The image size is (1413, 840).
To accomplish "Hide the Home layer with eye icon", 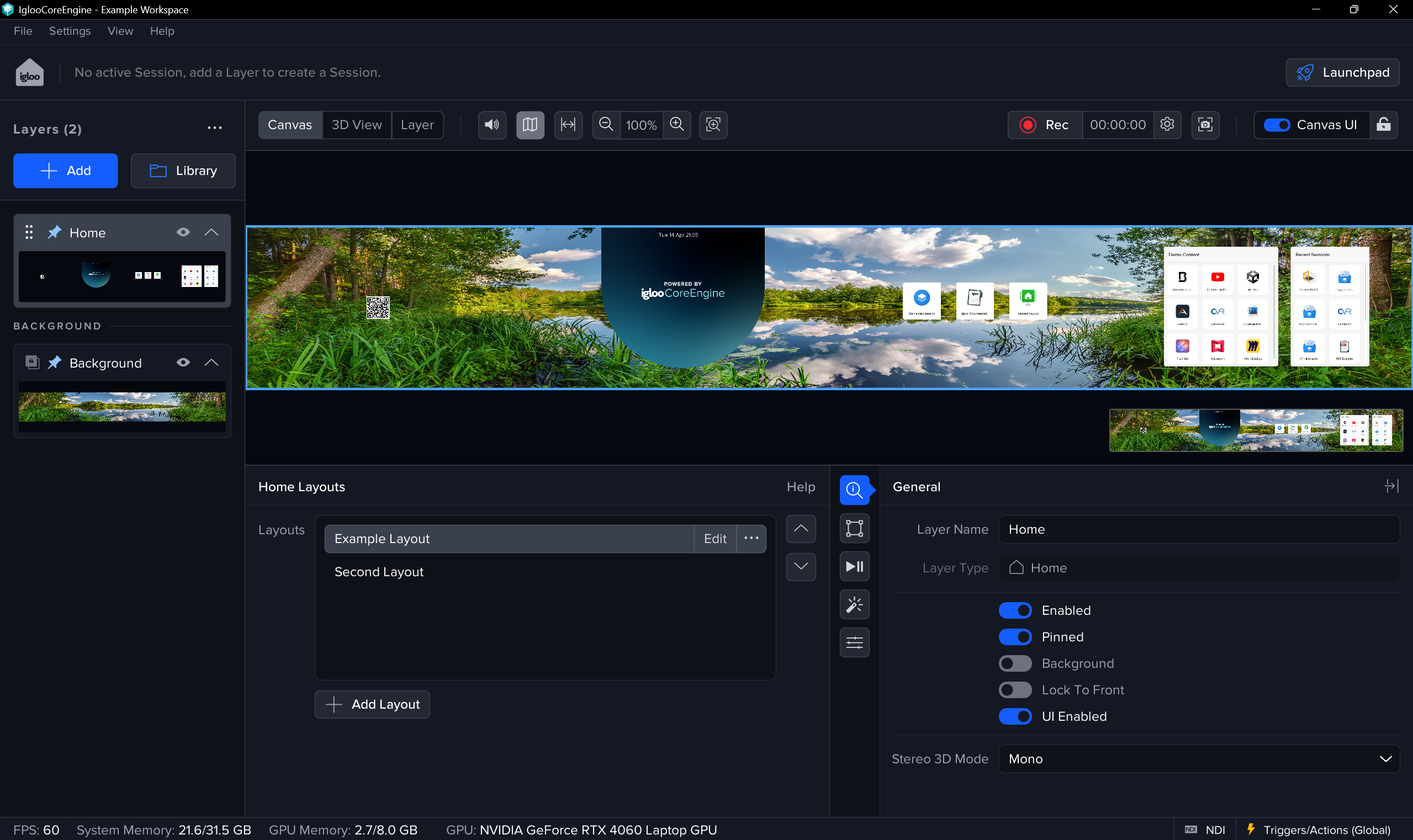I will tap(183, 232).
